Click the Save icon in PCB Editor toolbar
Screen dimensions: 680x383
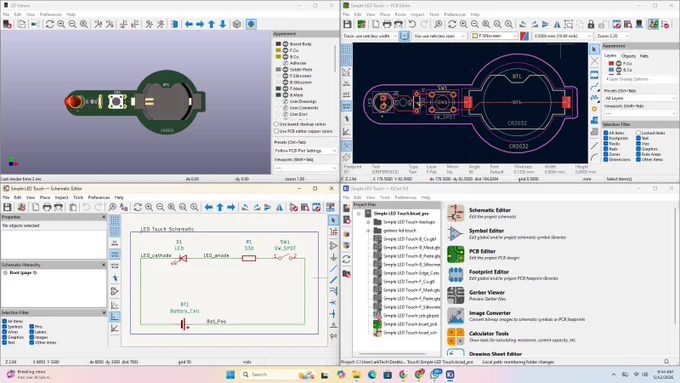point(347,24)
